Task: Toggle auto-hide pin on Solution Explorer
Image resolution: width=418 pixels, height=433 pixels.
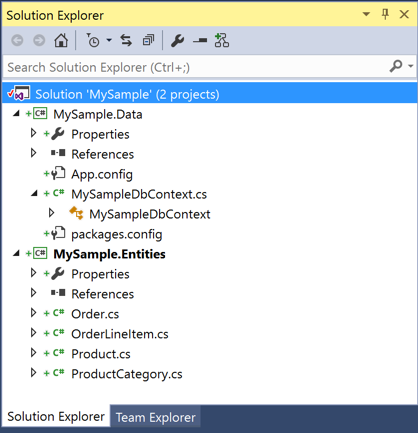Action: pyautogui.click(x=385, y=14)
